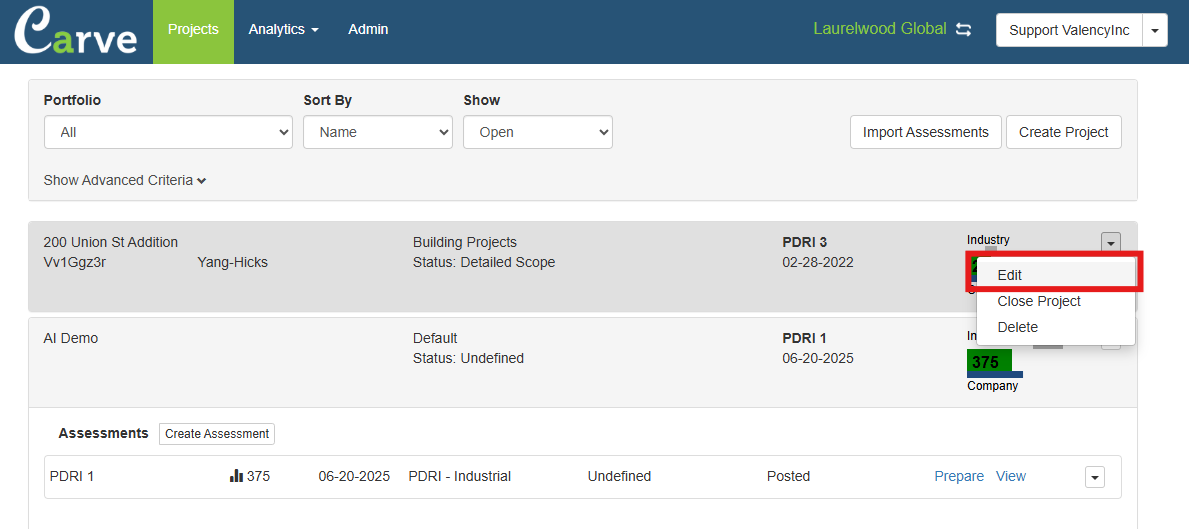
Task: Click the Create Project button
Action: (1063, 132)
